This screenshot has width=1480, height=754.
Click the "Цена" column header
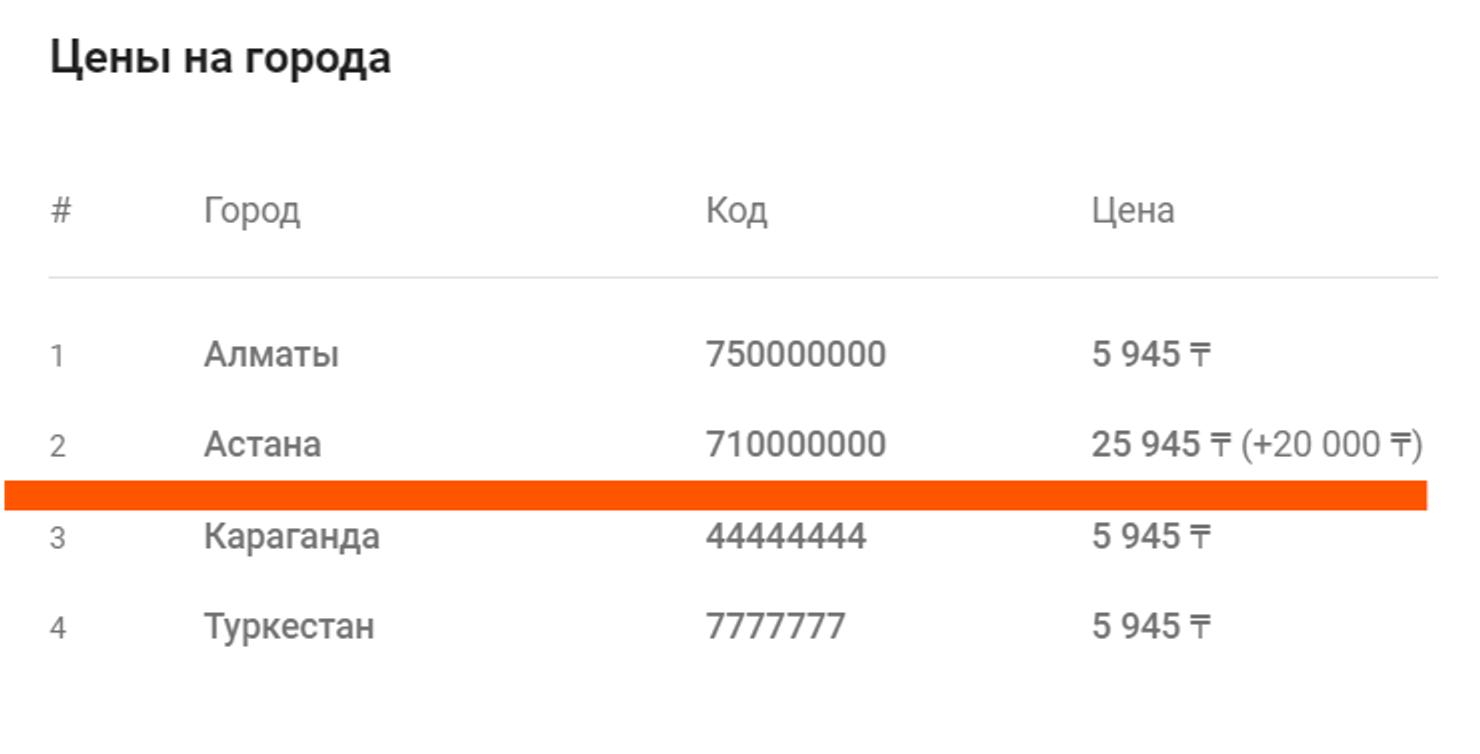click(x=1133, y=210)
